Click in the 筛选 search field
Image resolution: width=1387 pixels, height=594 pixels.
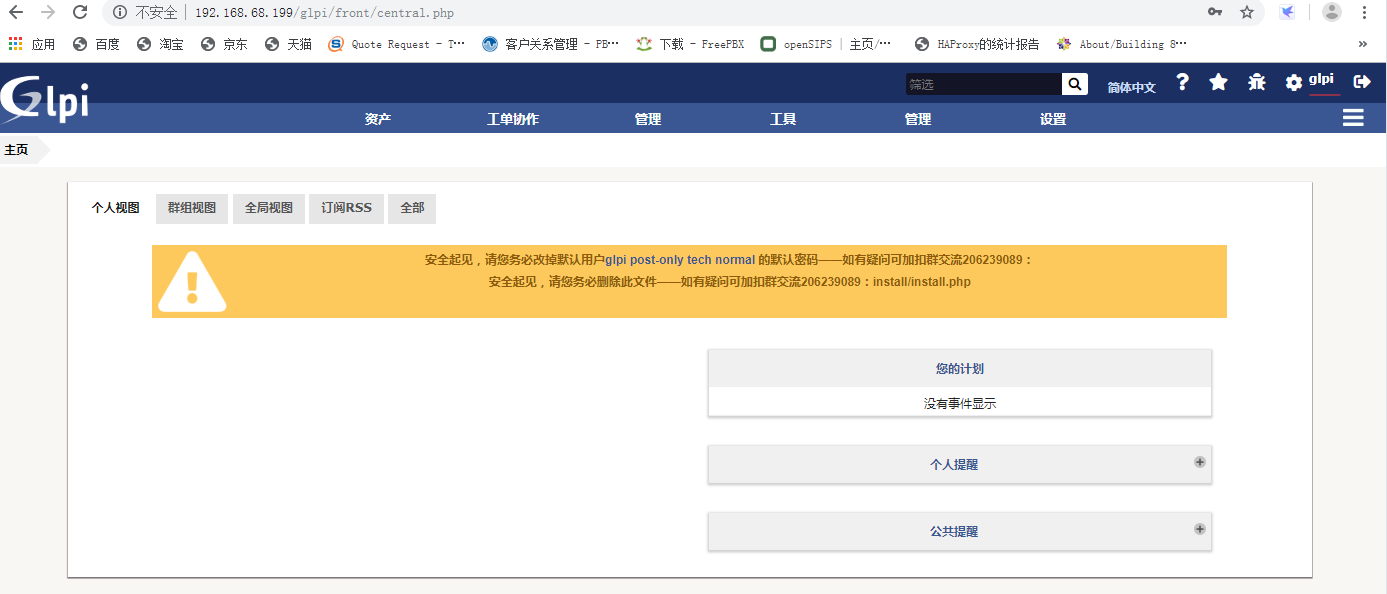click(982, 85)
